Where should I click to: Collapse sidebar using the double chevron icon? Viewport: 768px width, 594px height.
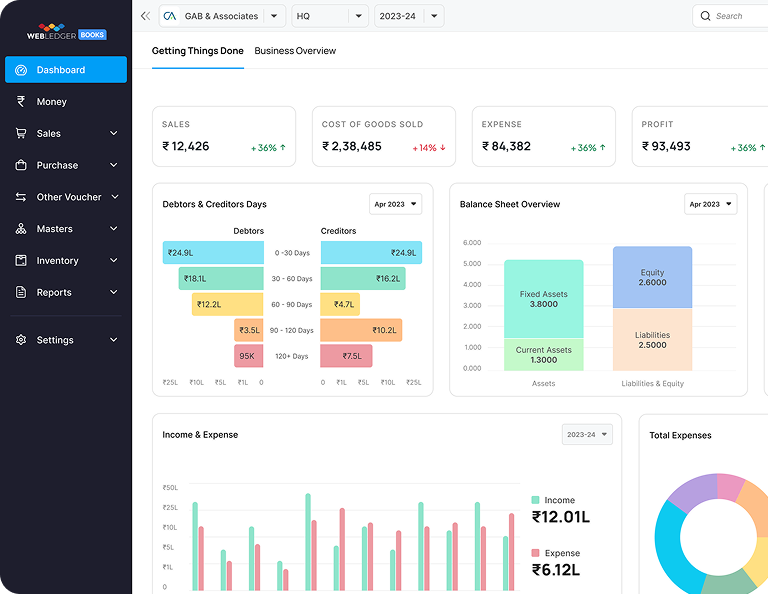tap(146, 16)
